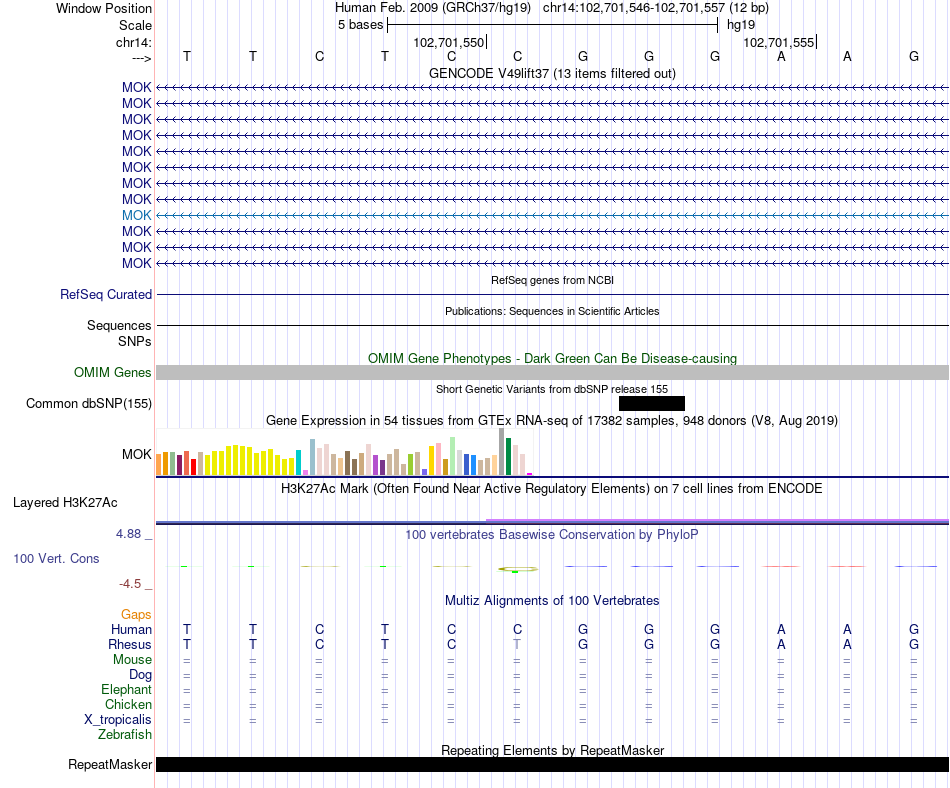Image resolution: width=950 pixels, height=788 pixels.
Task: Select the Common dbSNP(155) label
Action: [x=88, y=403]
